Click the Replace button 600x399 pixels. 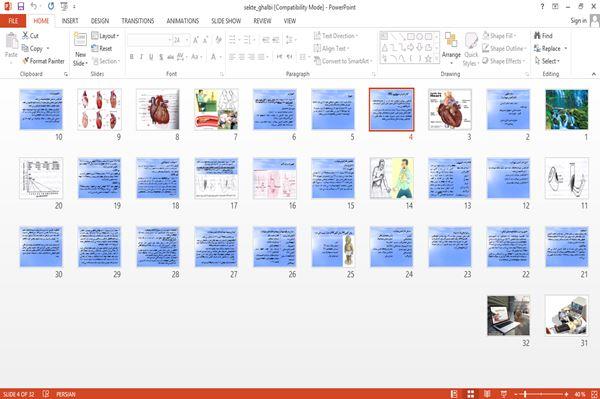[550, 48]
